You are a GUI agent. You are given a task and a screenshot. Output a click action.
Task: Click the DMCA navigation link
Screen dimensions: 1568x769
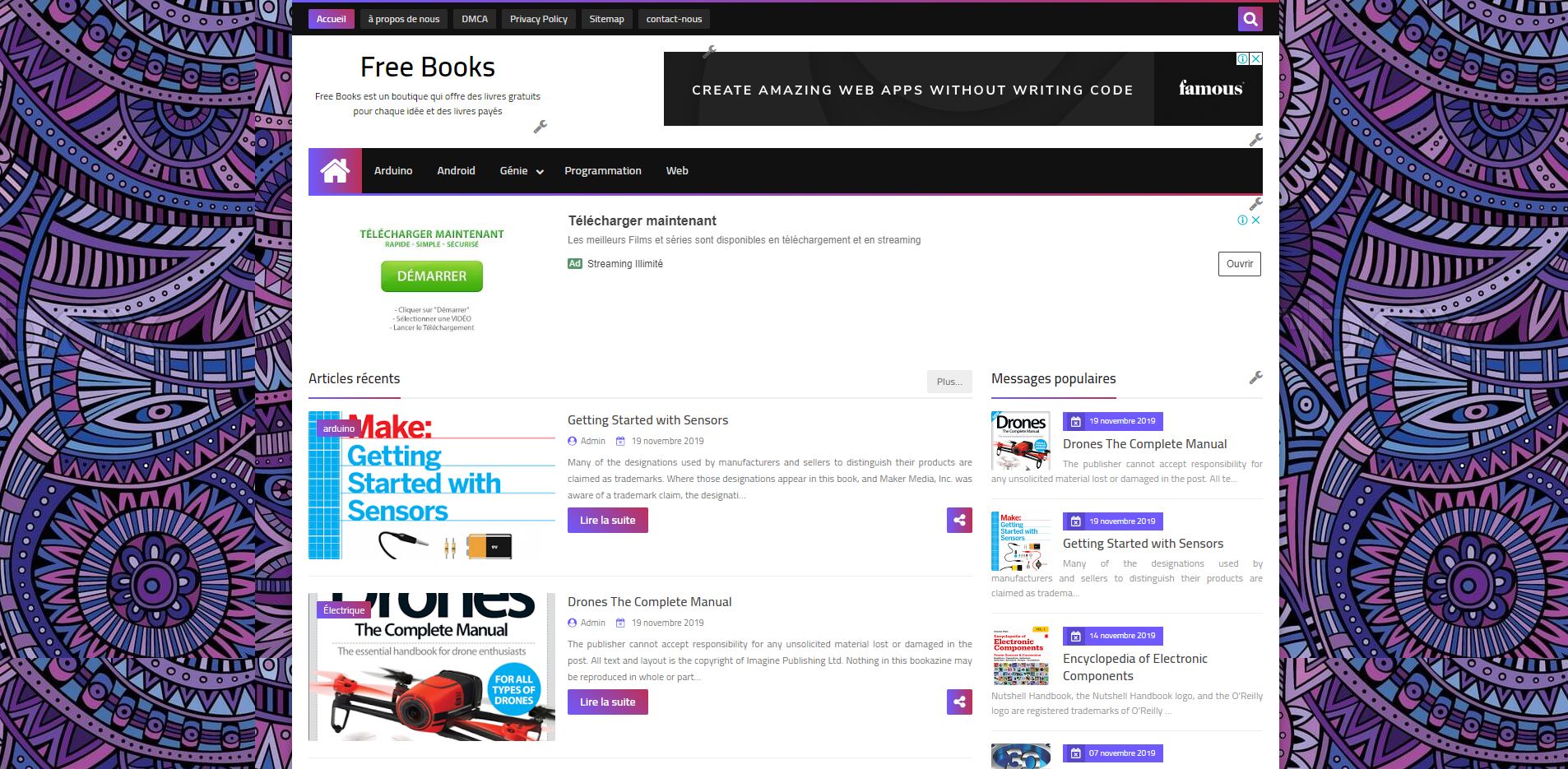pos(474,18)
